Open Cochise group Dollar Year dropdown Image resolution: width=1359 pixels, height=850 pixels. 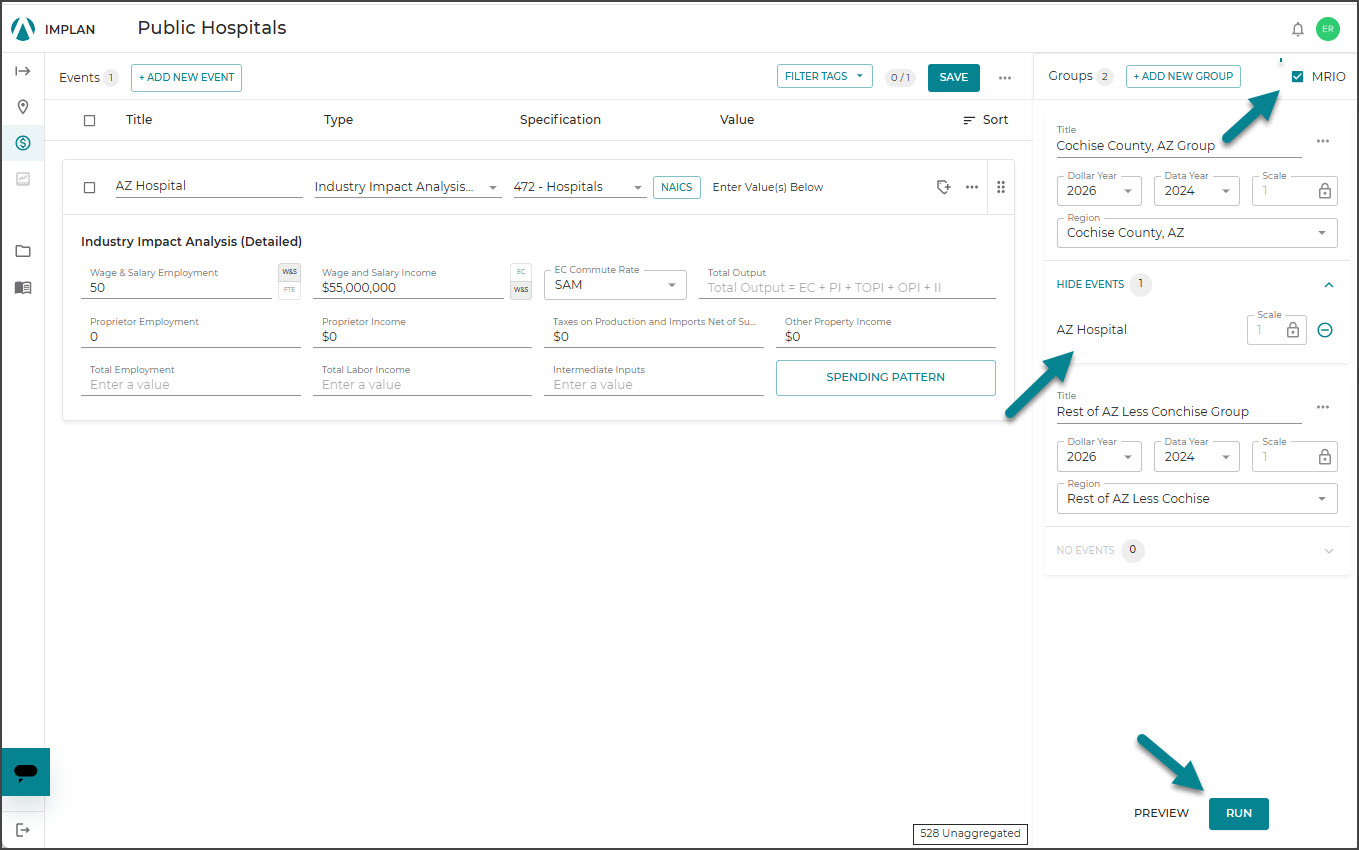click(x=1099, y=190)
